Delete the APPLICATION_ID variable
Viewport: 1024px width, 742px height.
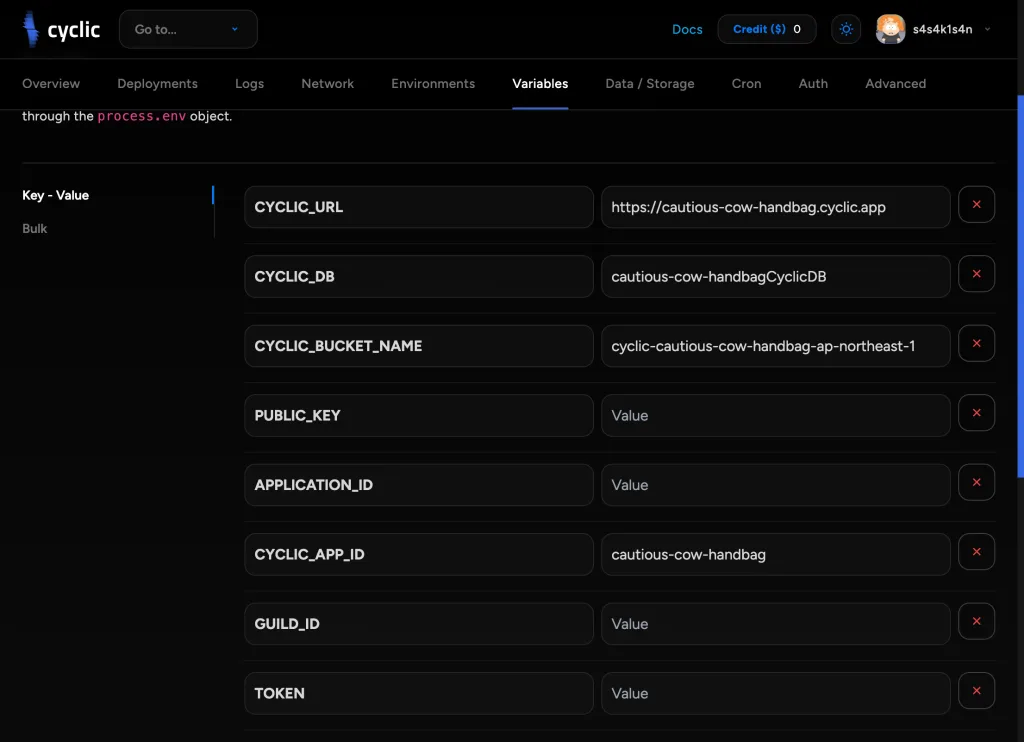976,482
